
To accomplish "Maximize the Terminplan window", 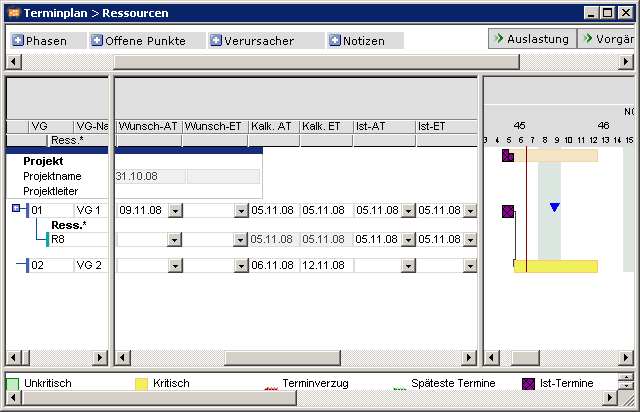I will coord(607,13).
